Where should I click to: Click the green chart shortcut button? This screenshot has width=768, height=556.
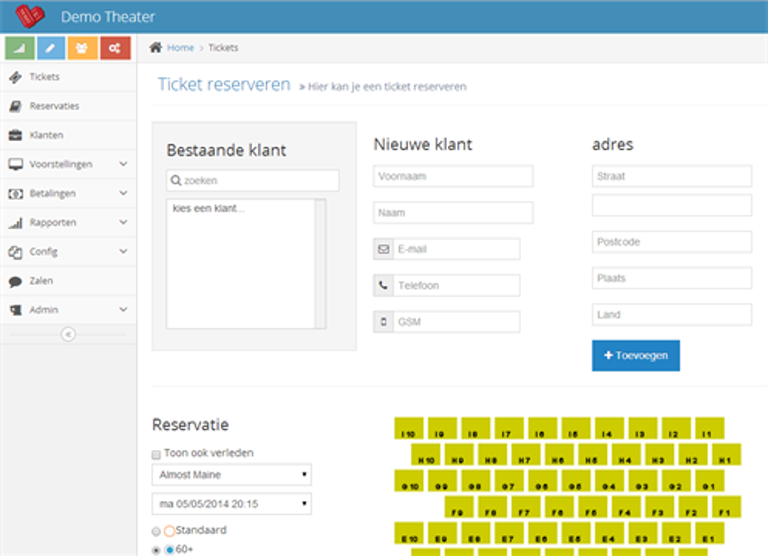click(x=20, y=47)
